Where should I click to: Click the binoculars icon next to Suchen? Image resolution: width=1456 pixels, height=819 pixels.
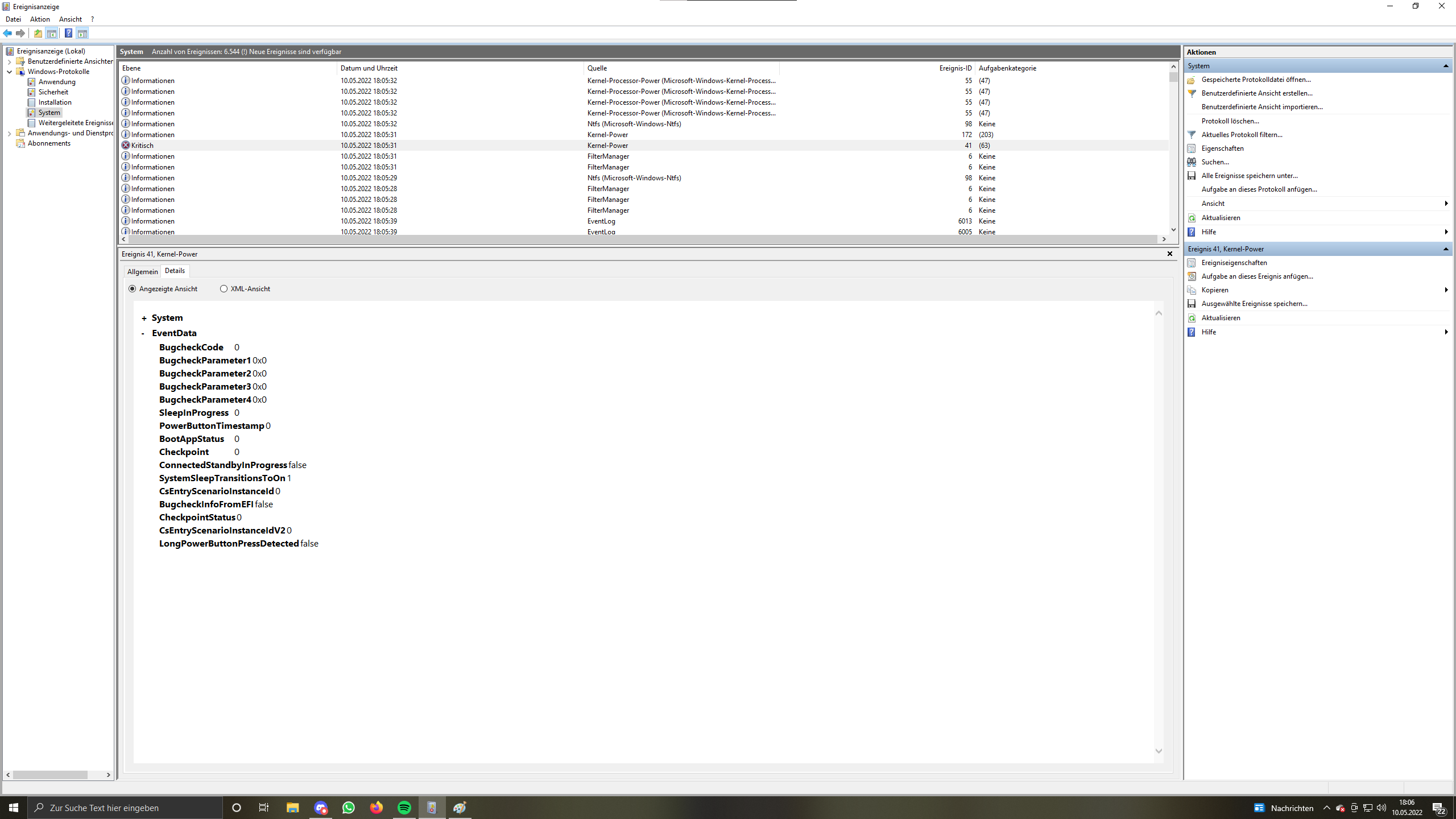(x=1192, y=162)
